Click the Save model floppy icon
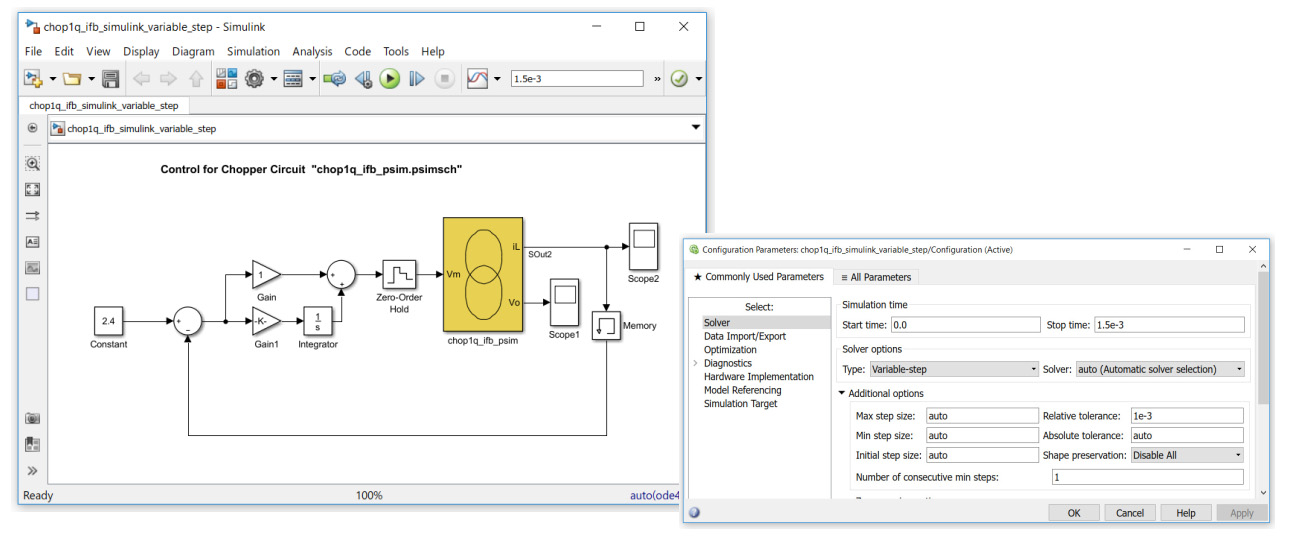Viewport: 1310px width, 546px height. coord(111,78)
